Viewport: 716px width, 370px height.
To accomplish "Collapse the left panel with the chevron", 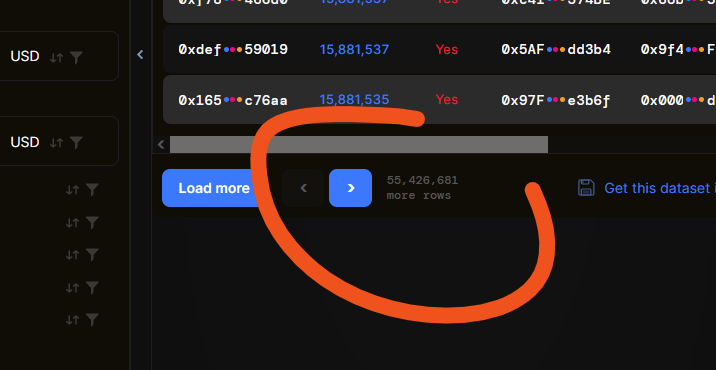I will (140, 55).
